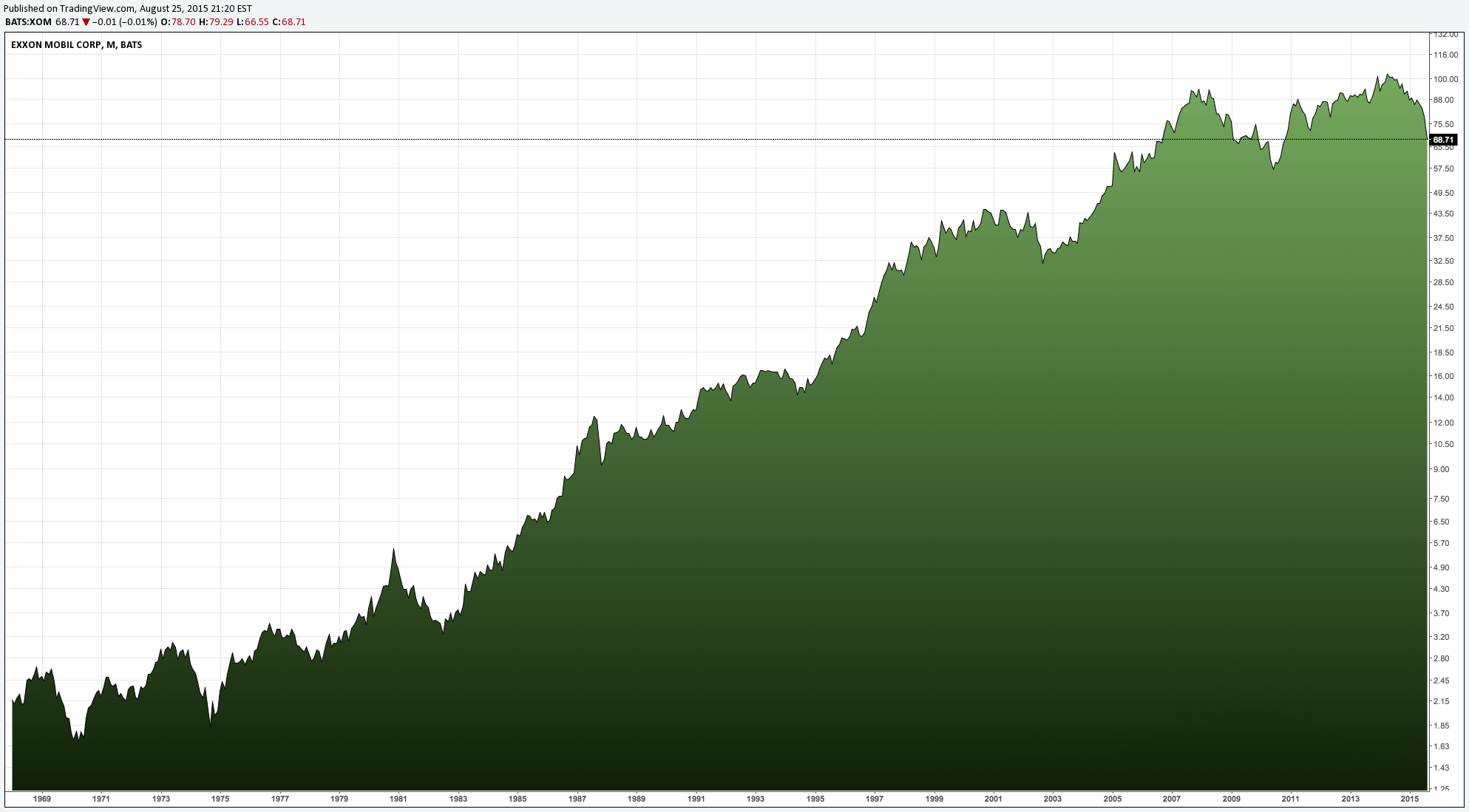Click the 1981 label on time axis
This screenshot has height=812, width=1469.
click(398, 799)
